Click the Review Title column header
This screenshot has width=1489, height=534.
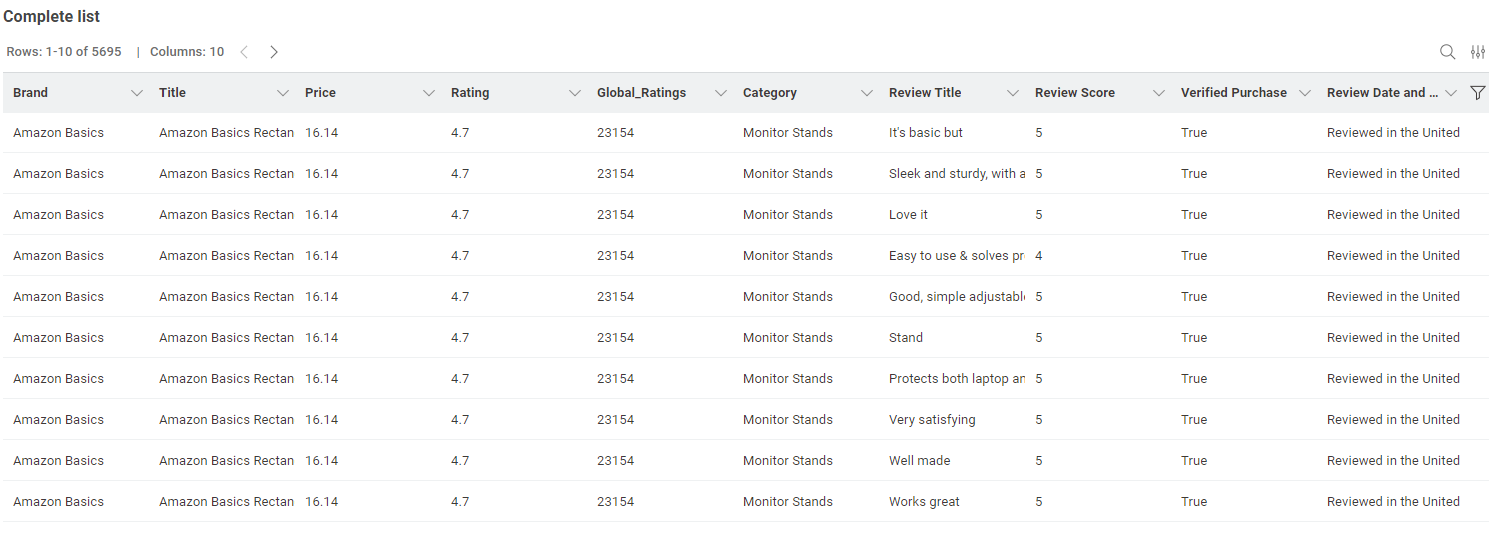pos(925,93)
